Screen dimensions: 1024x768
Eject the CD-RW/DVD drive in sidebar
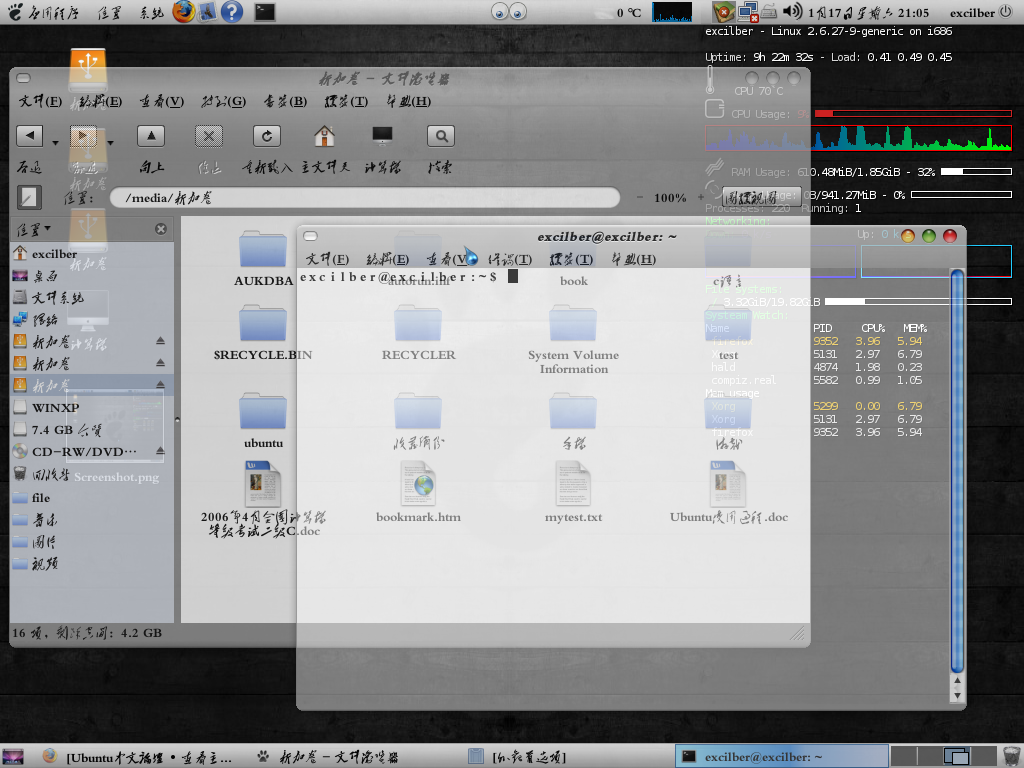tap(160, 451)
